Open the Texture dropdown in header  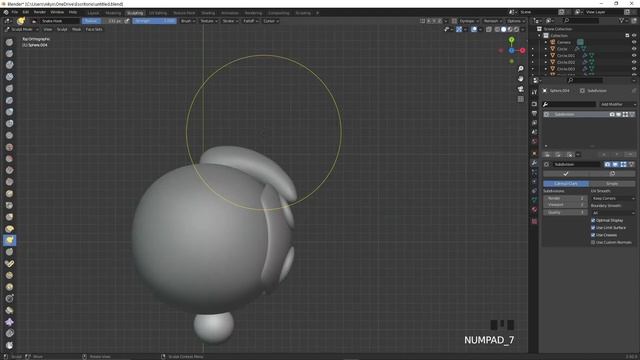[x=208, y=21]
